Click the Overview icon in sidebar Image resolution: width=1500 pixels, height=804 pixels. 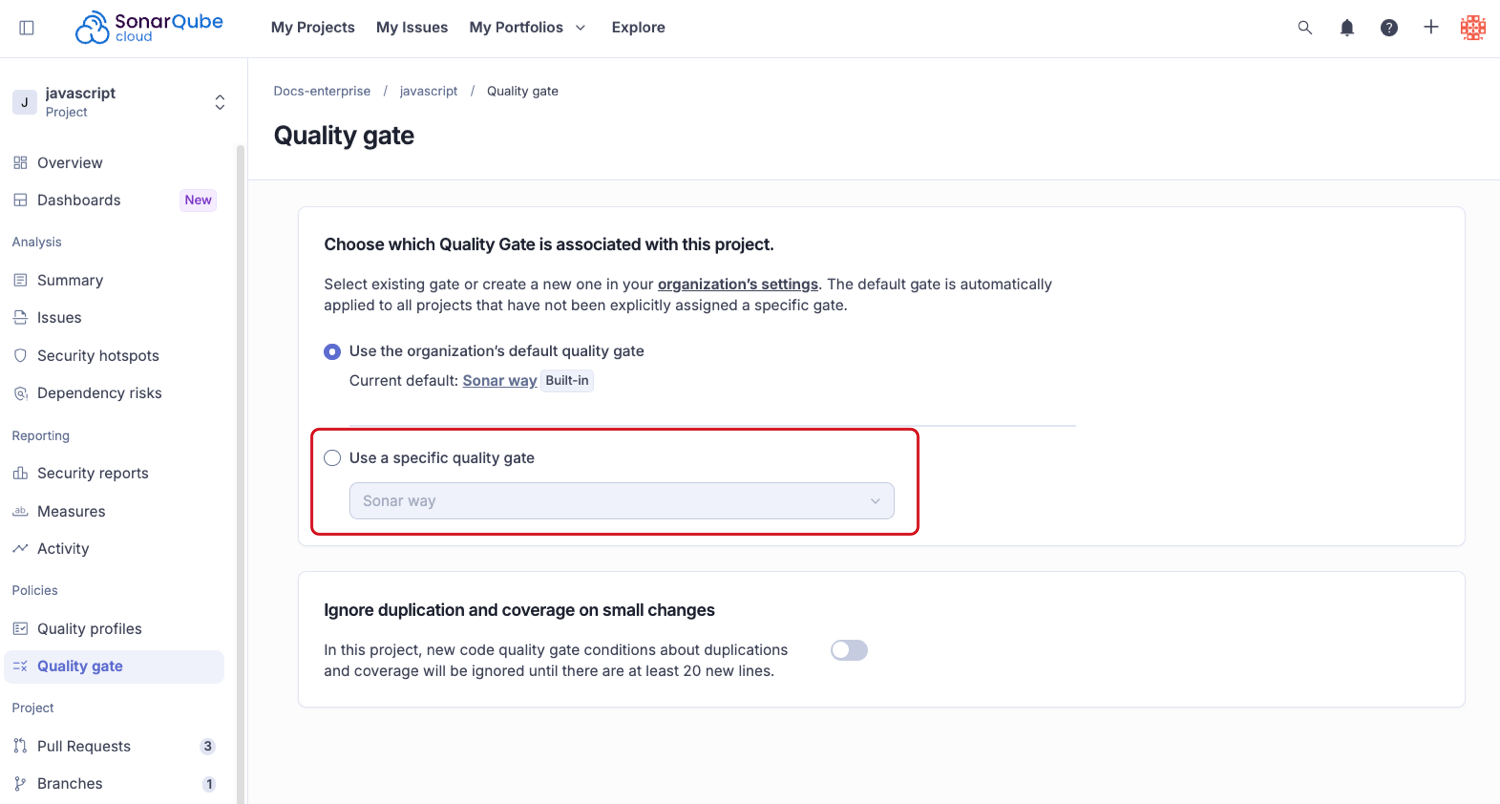pyautogui.click(x=20, y=163)
